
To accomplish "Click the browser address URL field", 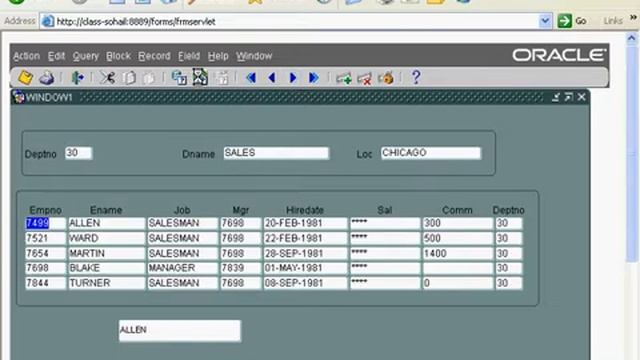I will point(297,21).
